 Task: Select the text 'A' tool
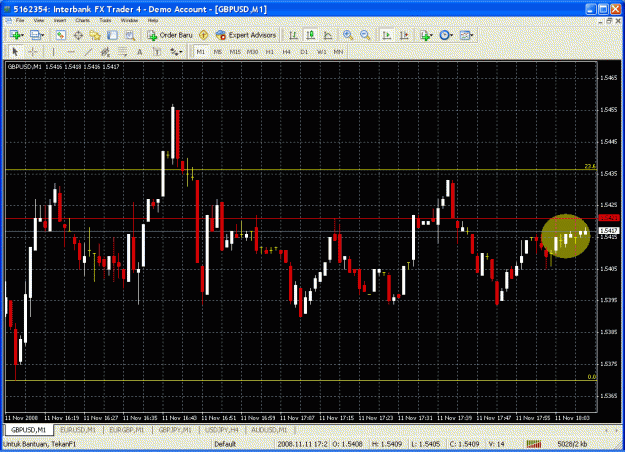point(140,52)
